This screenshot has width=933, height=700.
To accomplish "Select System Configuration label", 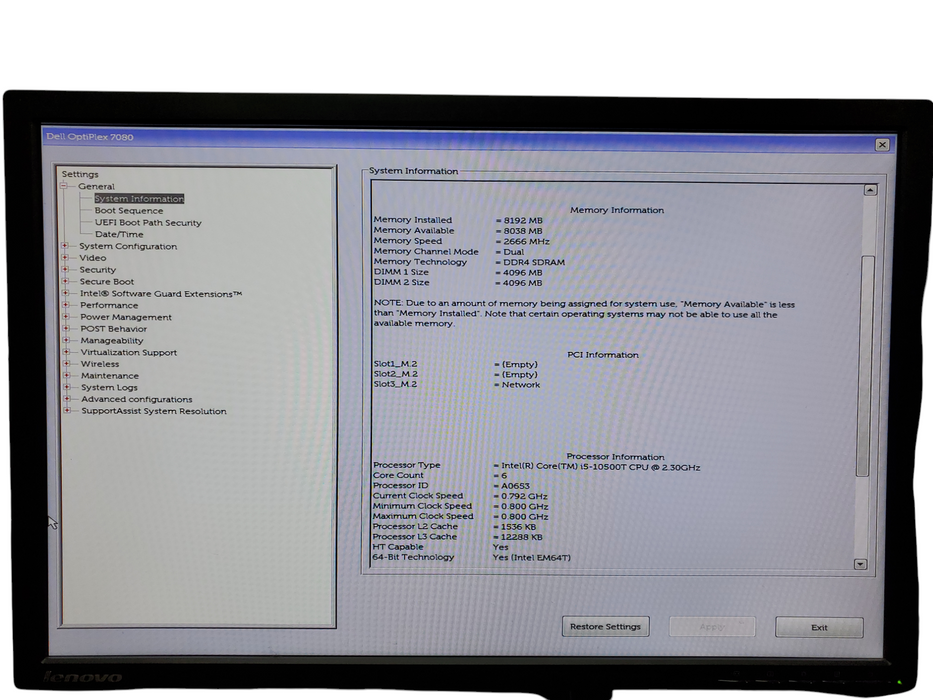I will click(128, 246).
